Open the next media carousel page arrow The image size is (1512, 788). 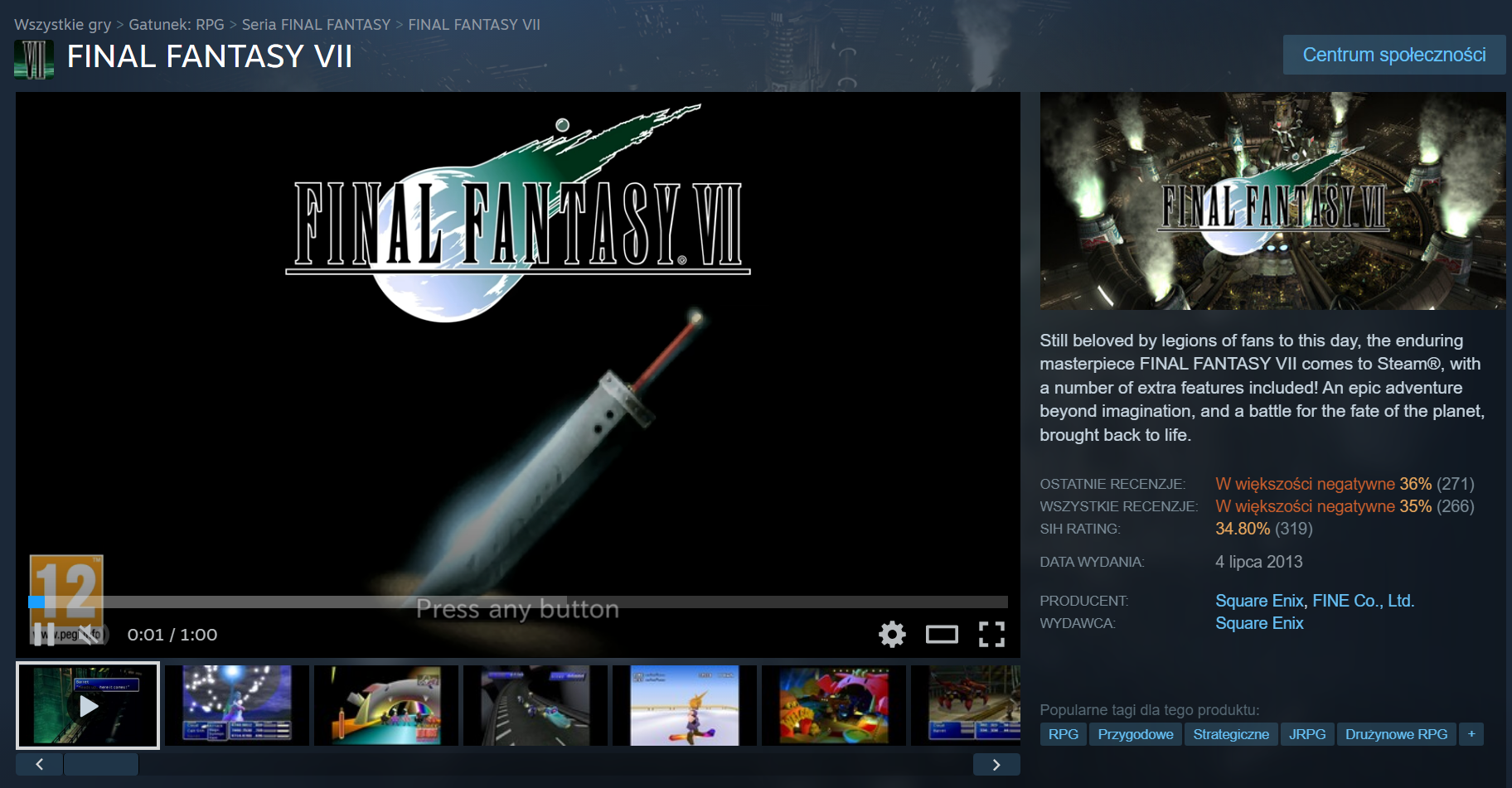[996, 764]
